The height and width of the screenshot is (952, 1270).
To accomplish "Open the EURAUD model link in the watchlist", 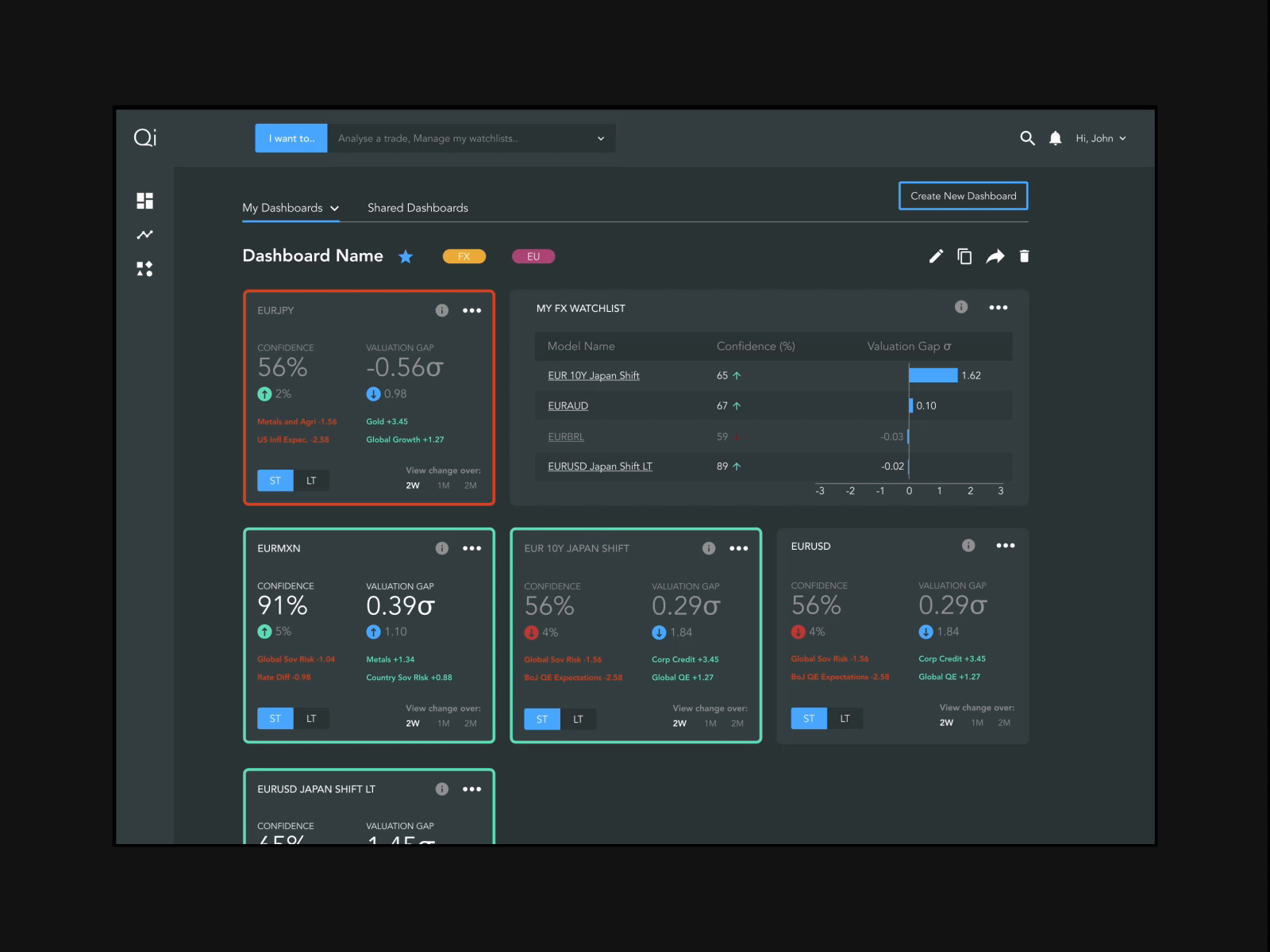I will coord(568,405).
